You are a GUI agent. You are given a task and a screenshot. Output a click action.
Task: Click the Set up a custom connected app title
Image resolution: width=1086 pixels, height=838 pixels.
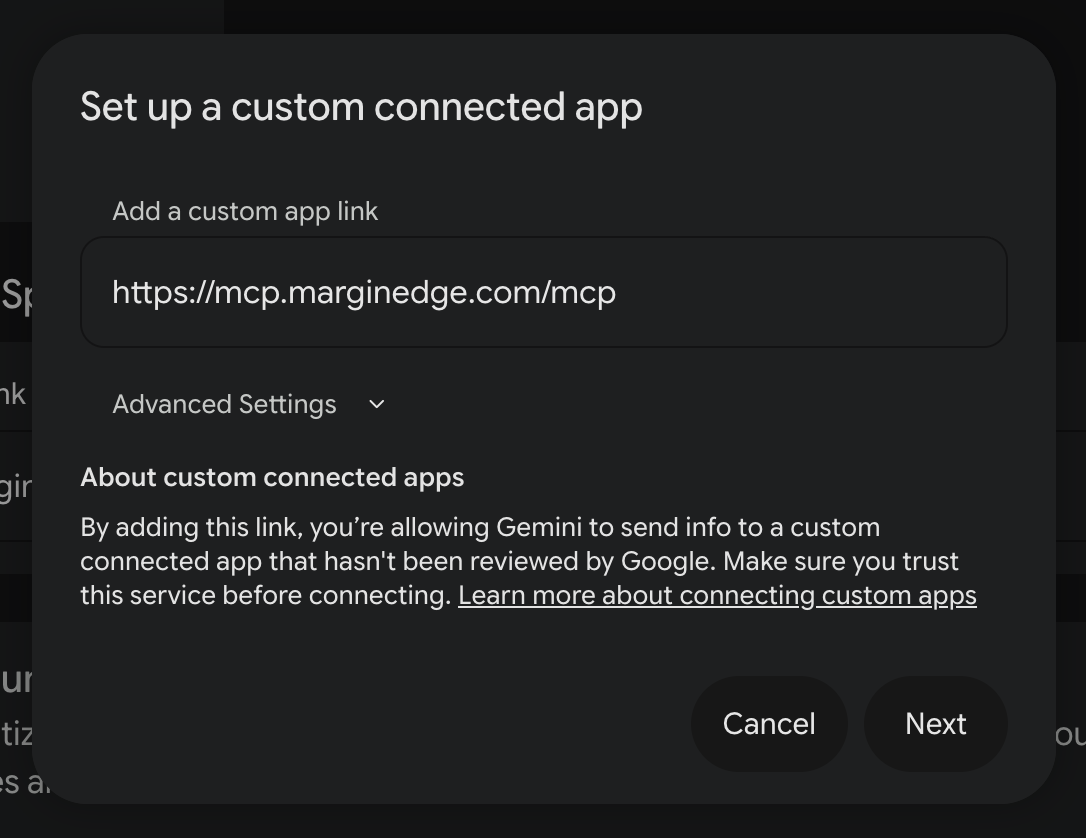coord(362,107)
